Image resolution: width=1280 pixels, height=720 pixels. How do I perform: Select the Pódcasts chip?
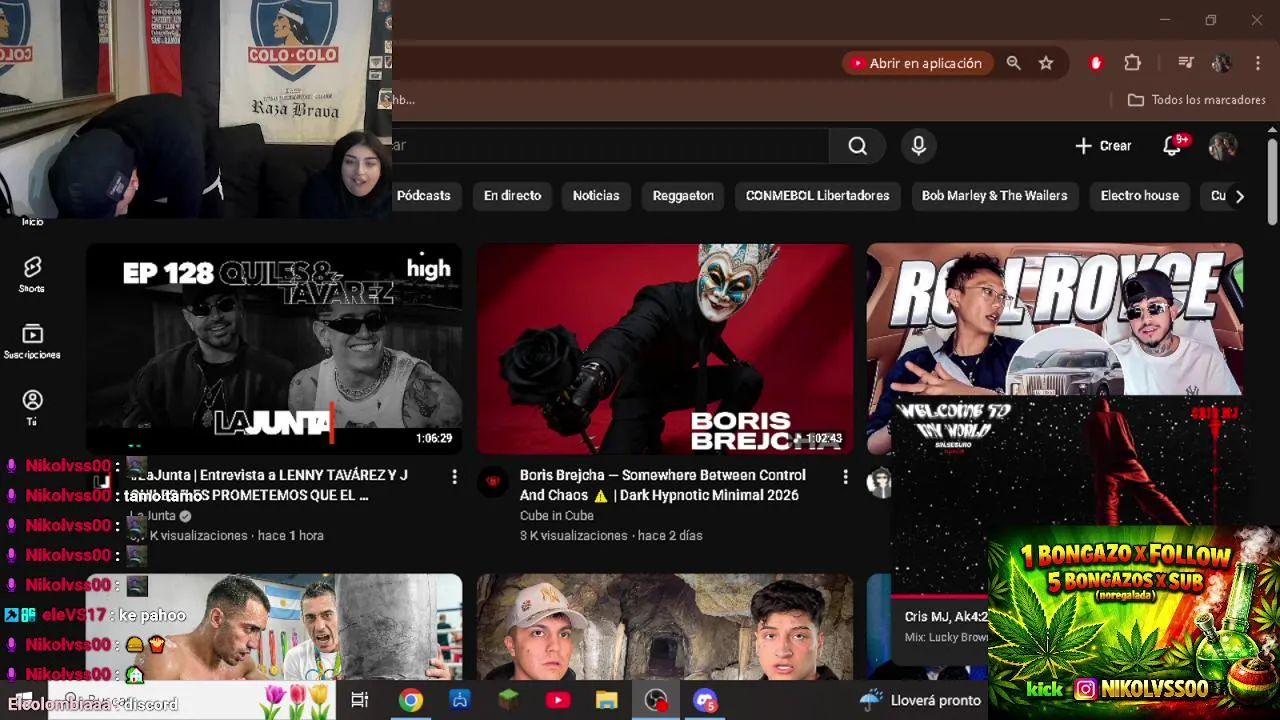click(x=423, y=196)
